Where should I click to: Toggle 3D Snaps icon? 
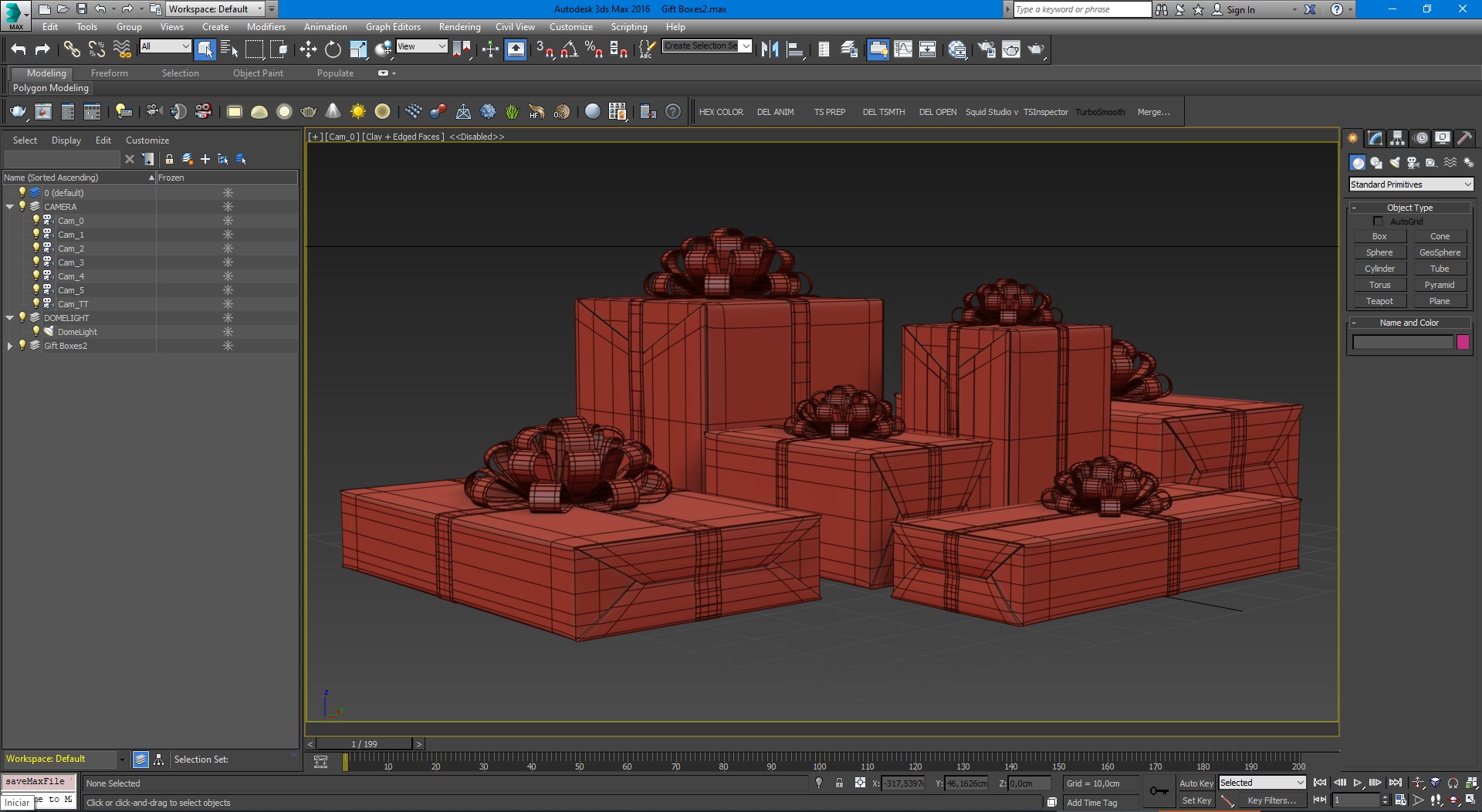(x=544, y=49)
